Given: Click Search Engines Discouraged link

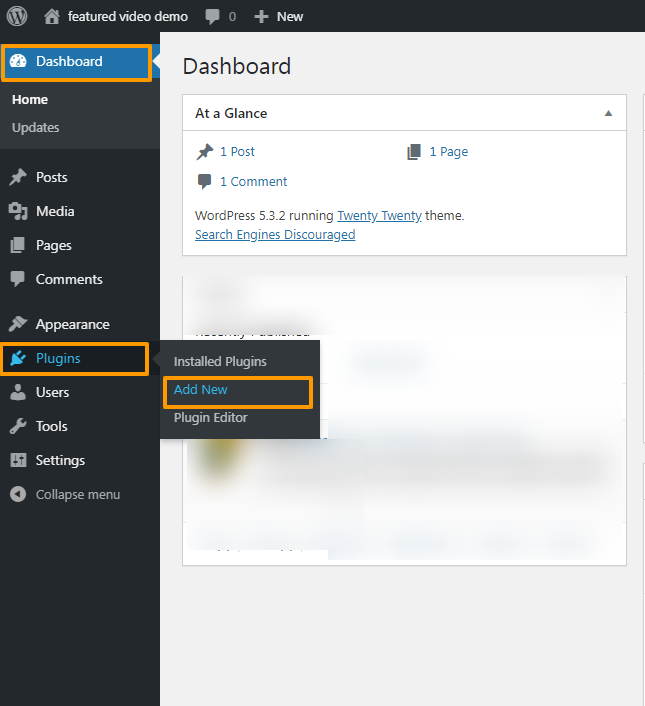Looking at the screenshot, I should click(x=275, y=235).
